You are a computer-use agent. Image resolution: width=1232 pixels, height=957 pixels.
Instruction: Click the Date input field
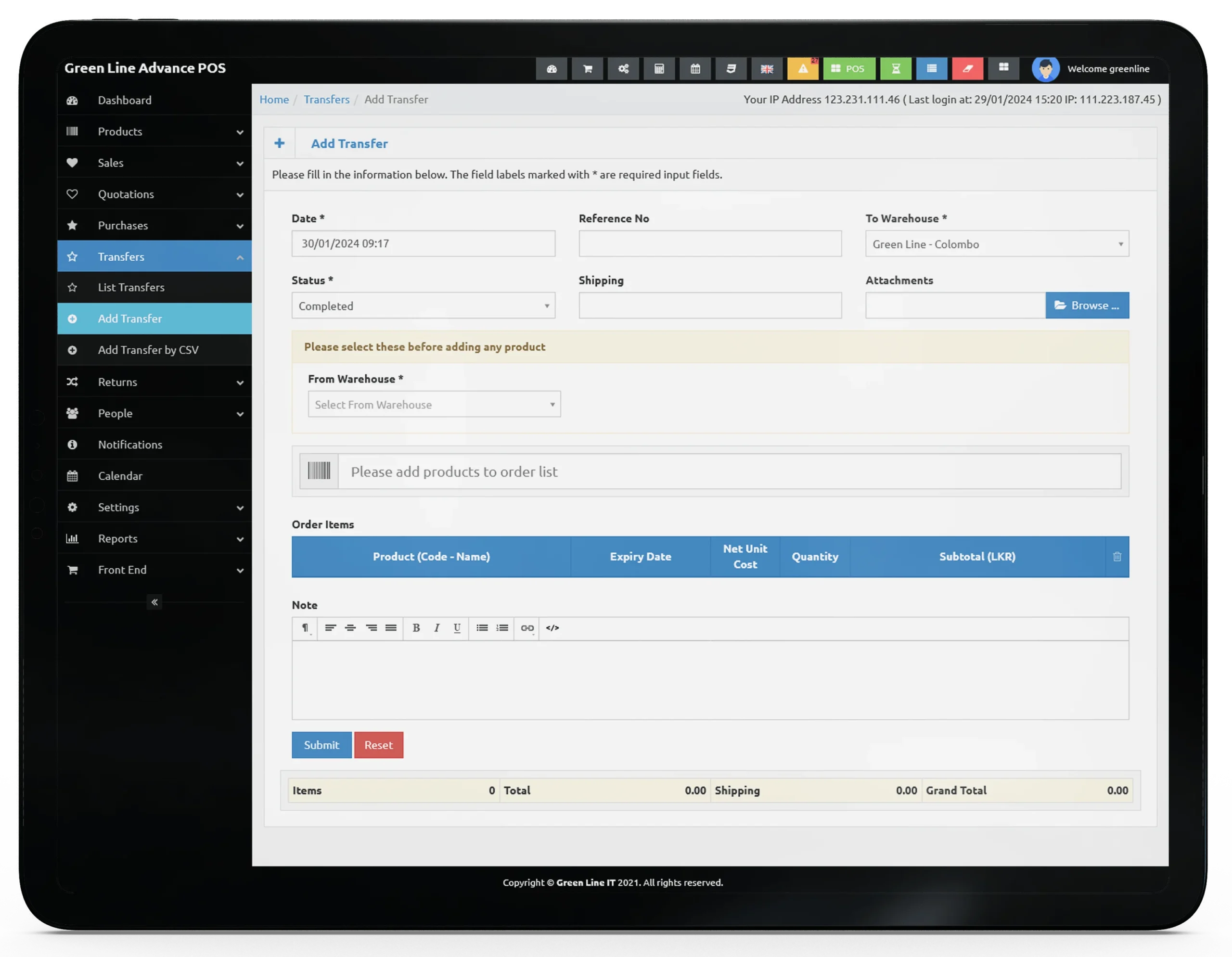click(x=423, y=243)
